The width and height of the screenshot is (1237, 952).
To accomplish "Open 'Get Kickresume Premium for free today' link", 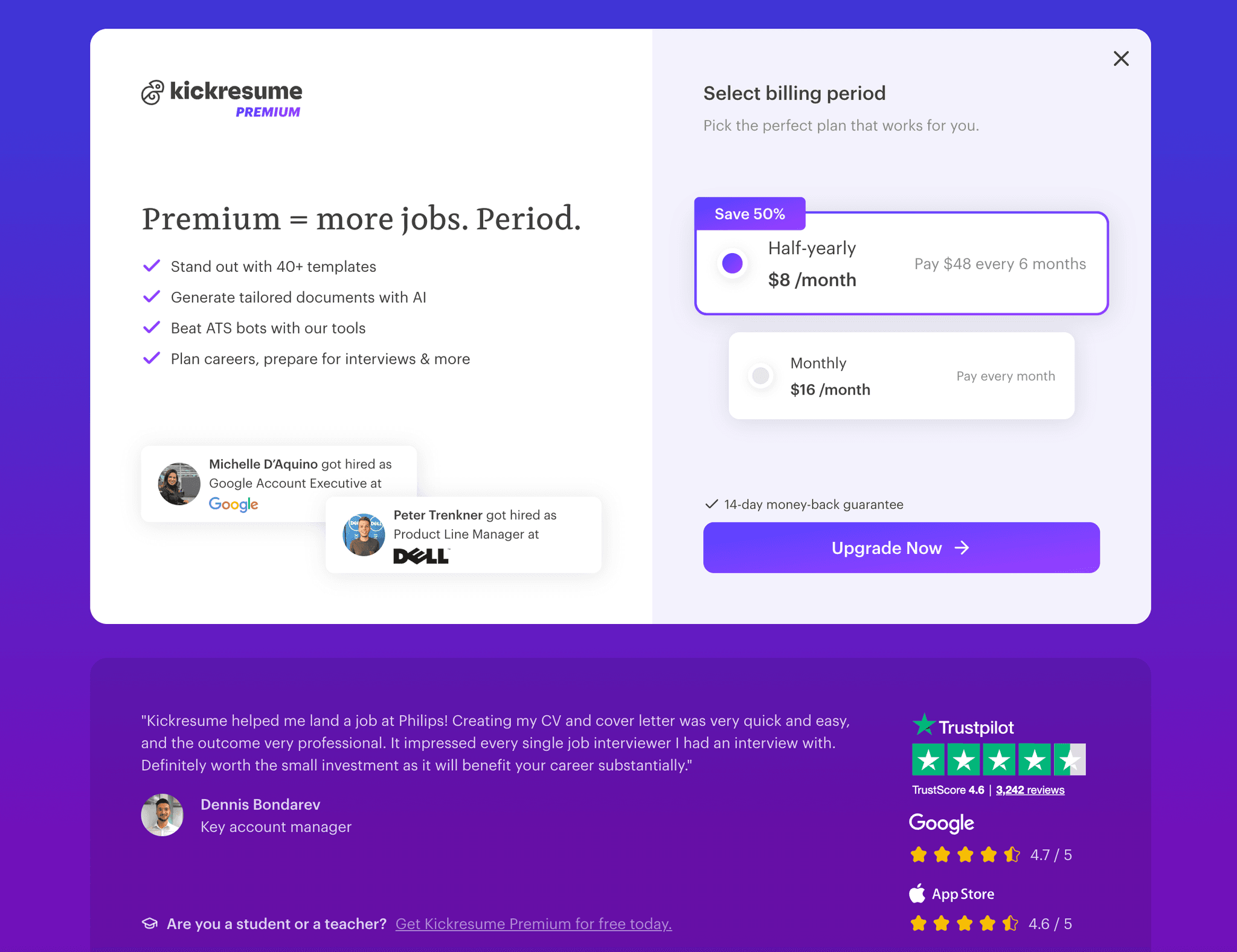I will point(533,924).
